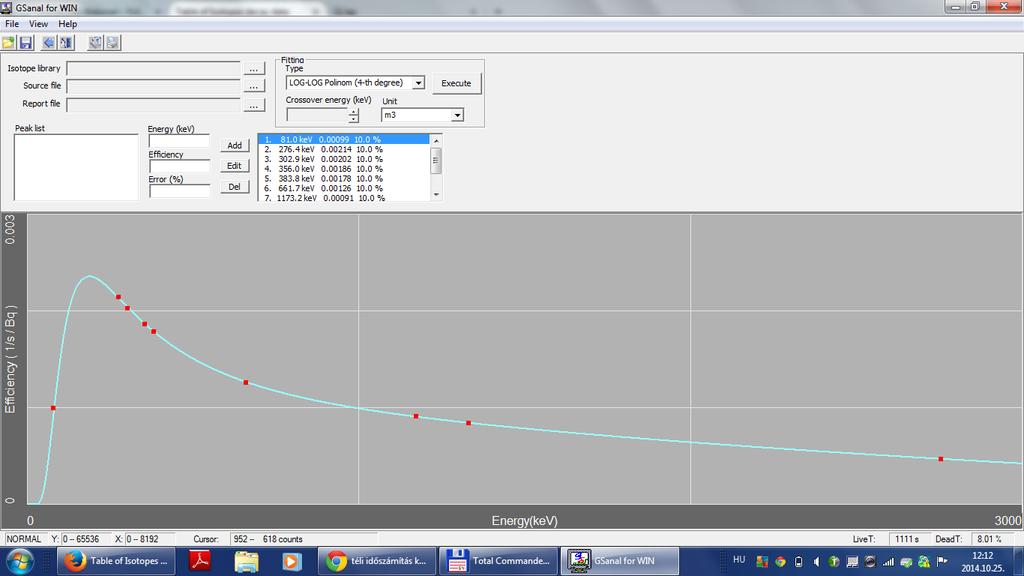Open the media player taskbar icon

(291, 561)
